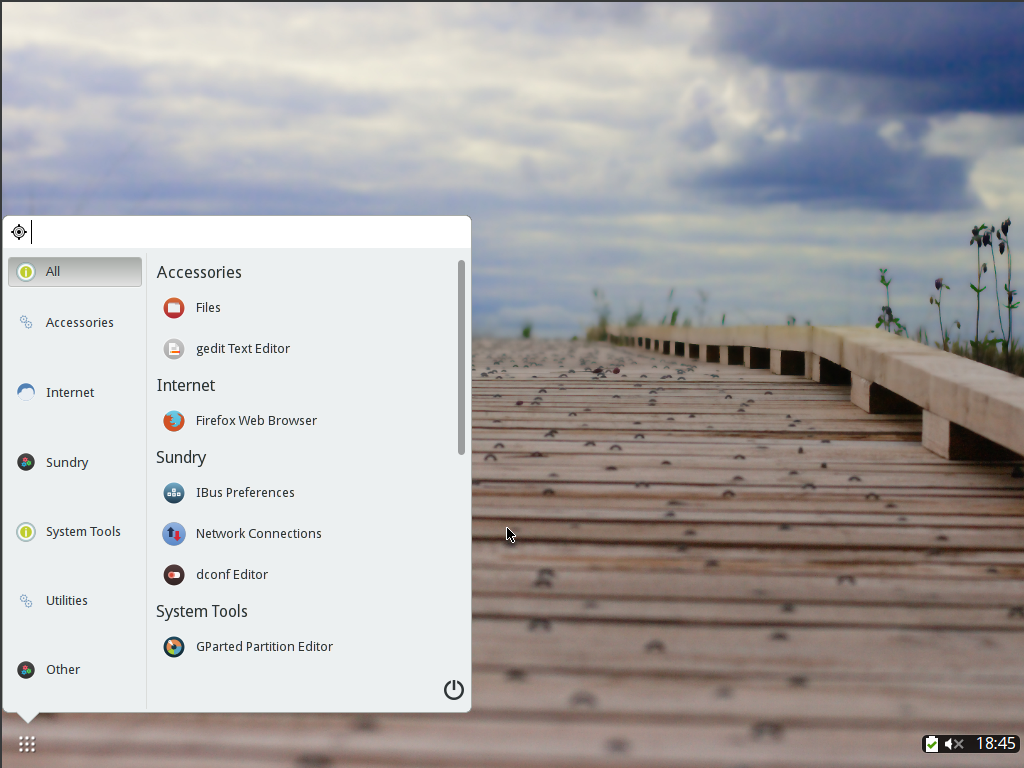The width and height of the screenshot is (1024, 768).
Task: Click the application list scrollbar
Action: point(461,357)
